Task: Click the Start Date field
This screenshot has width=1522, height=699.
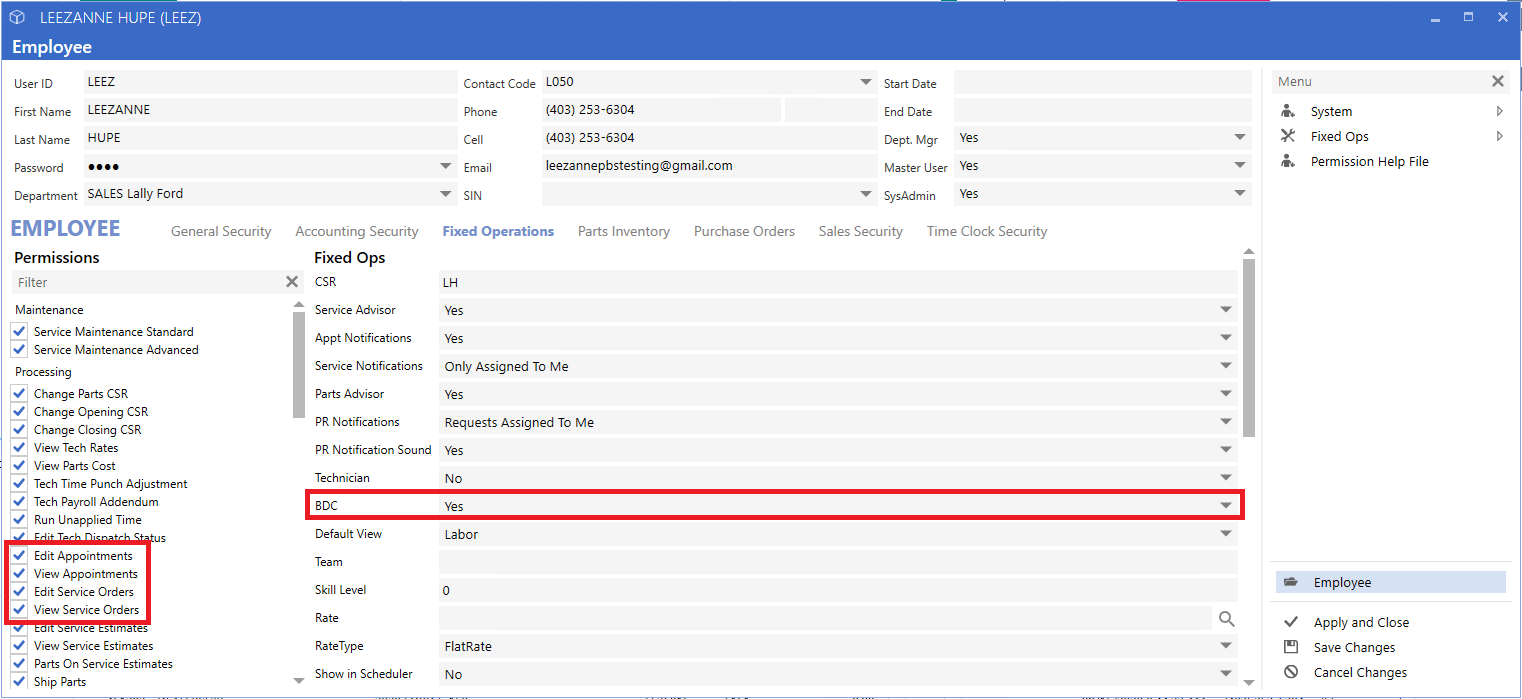Action: pos(1102,82)
